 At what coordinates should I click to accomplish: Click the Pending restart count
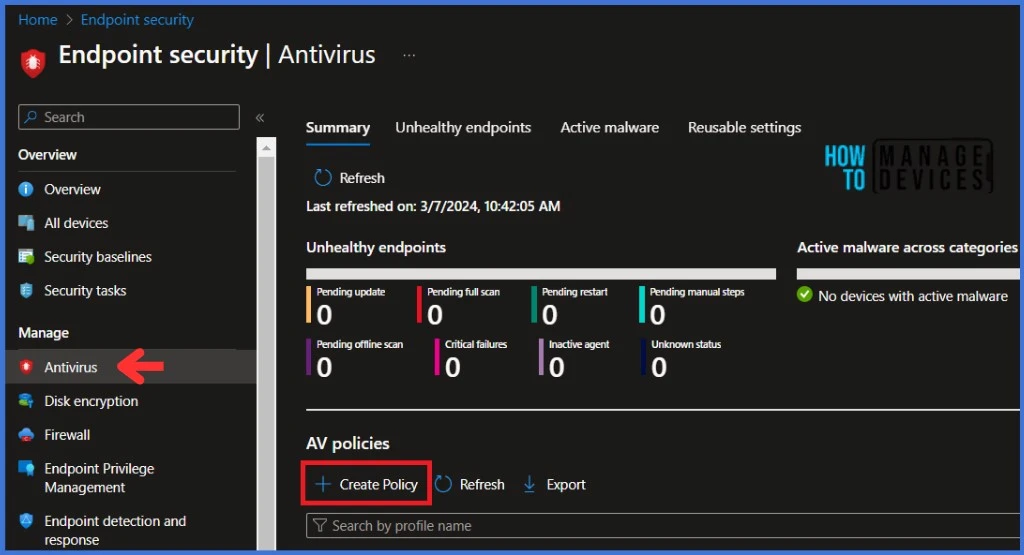[550, 315]
